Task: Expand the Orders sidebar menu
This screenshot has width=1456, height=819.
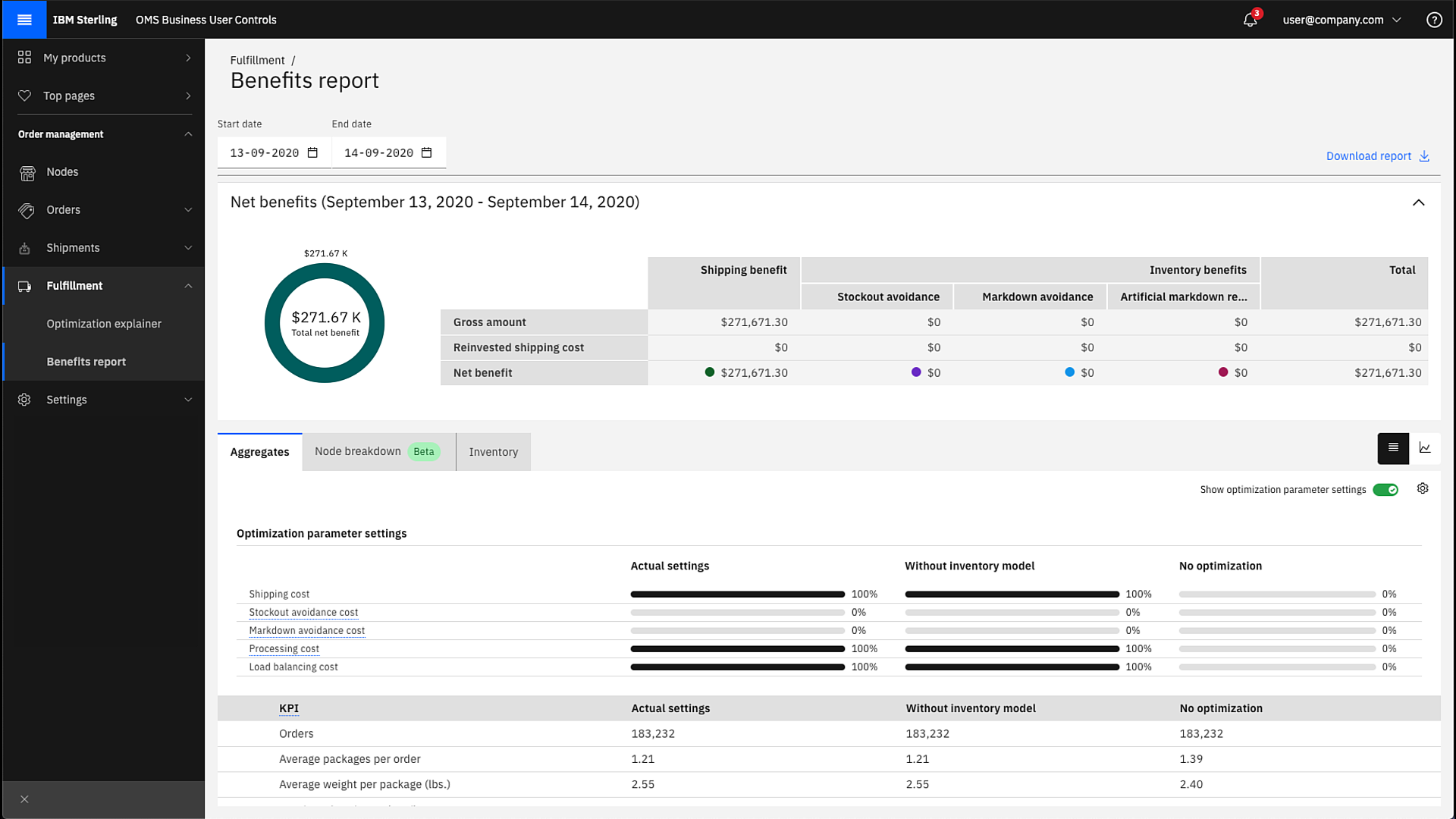Action: (103, 210)
